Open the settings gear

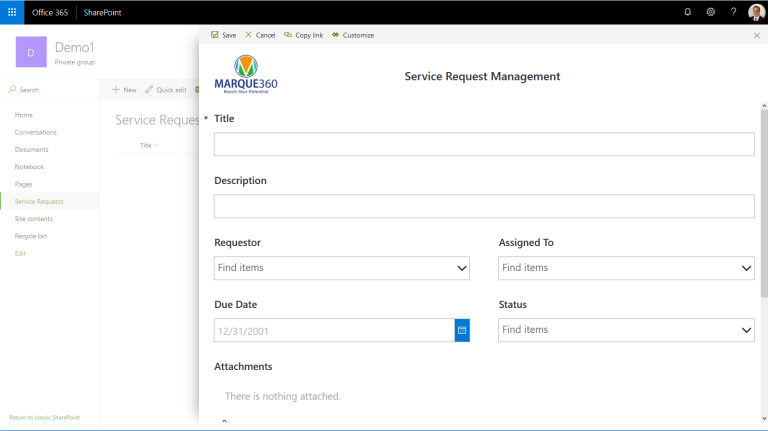pyautogui.click(x=711, y=12)
